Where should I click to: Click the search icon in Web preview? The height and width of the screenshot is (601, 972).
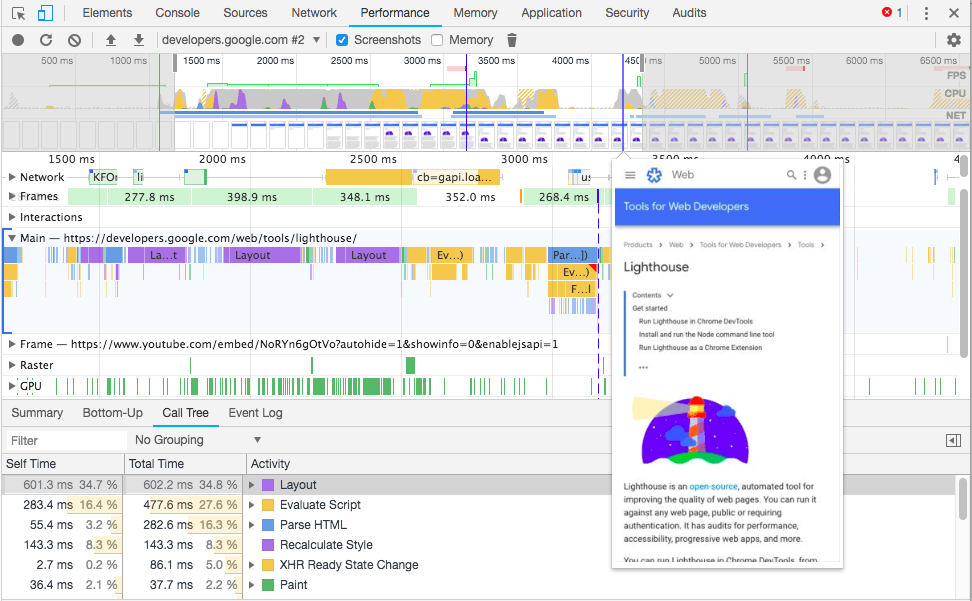point(792,175)
